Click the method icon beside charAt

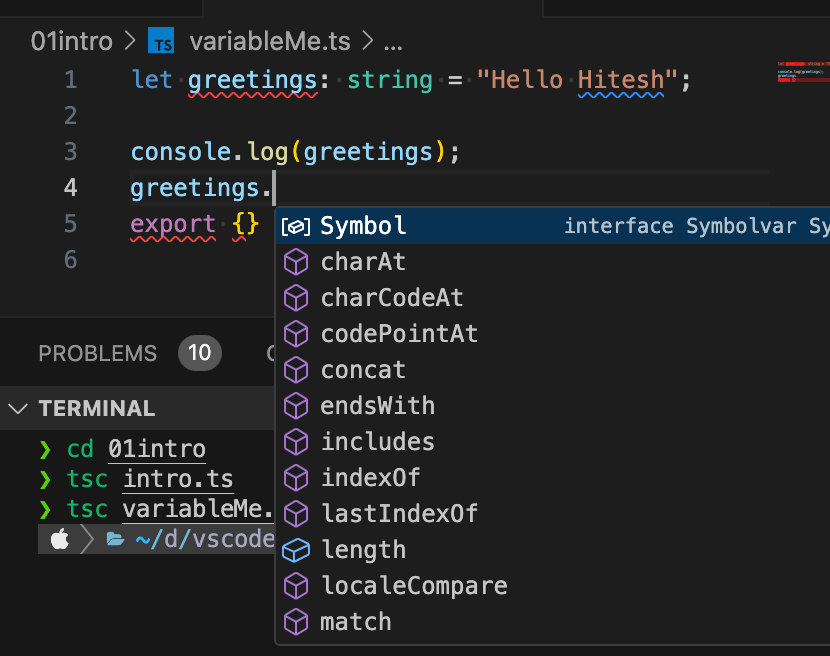click(296, 263)
